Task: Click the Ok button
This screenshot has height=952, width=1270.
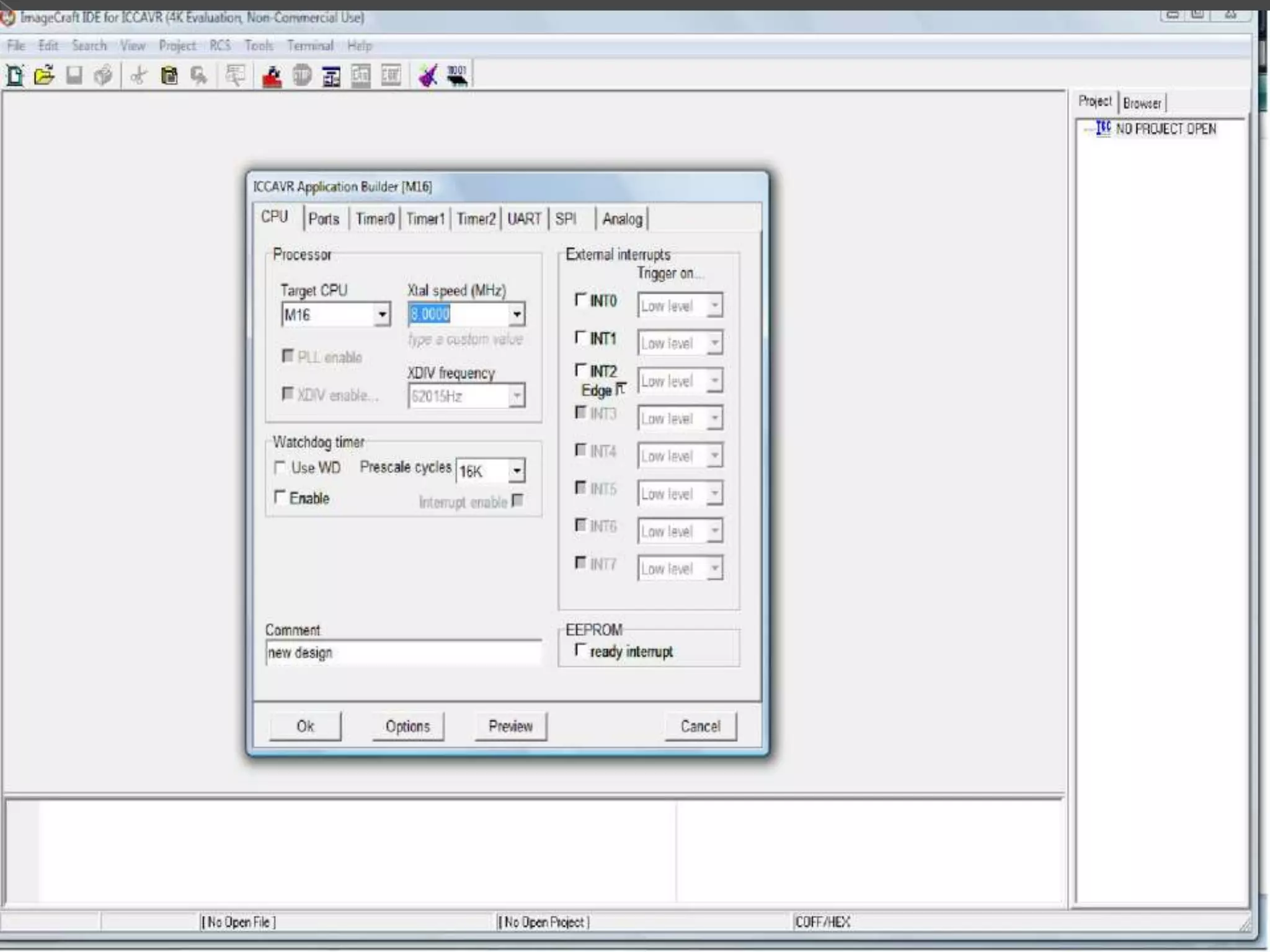Action: pos(305,726)
